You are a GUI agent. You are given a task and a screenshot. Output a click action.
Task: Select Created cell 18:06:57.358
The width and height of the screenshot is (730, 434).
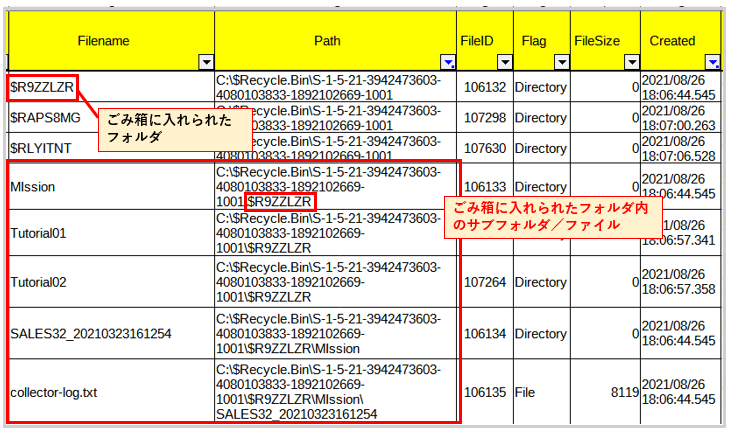coord(681,282)
